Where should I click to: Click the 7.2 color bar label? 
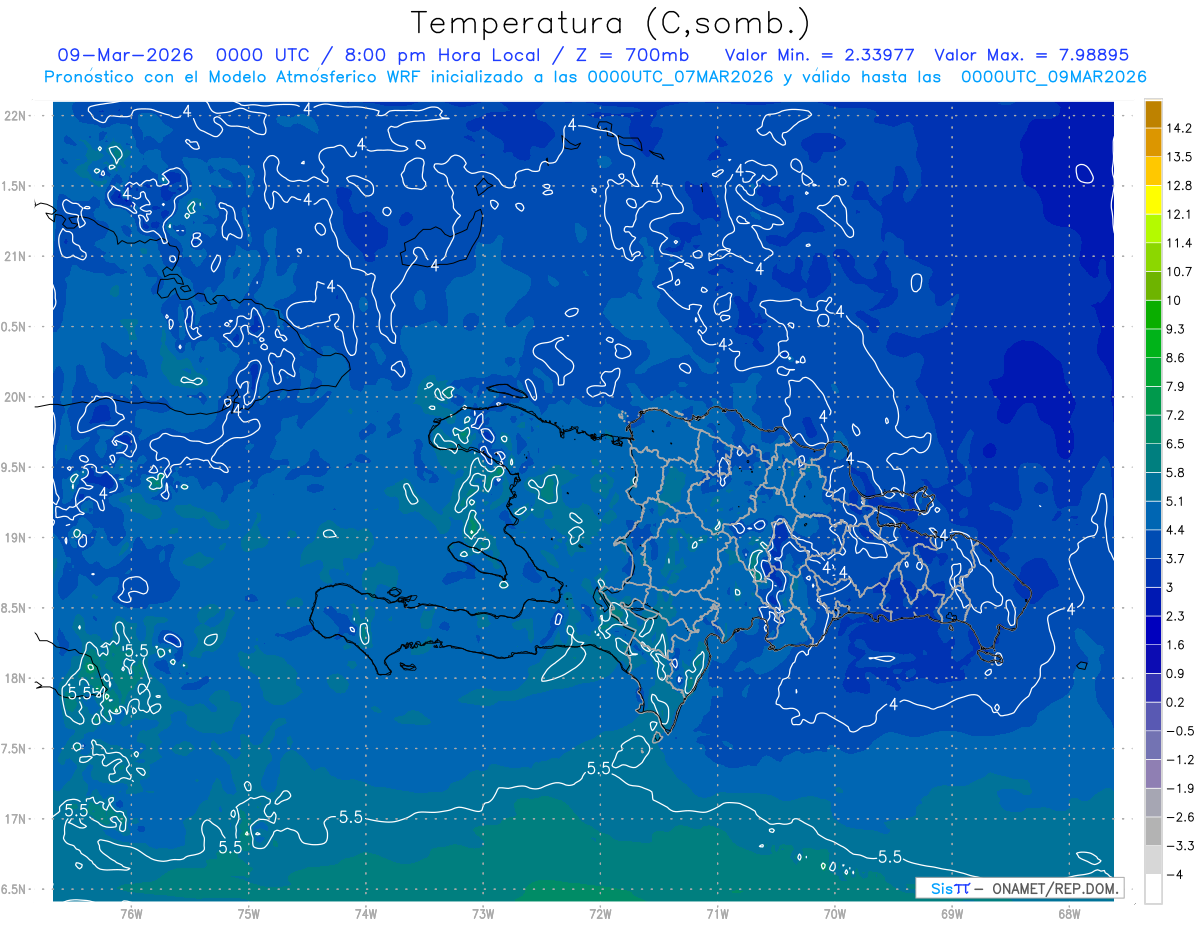pyautogui.click(x=1175, y=415)
